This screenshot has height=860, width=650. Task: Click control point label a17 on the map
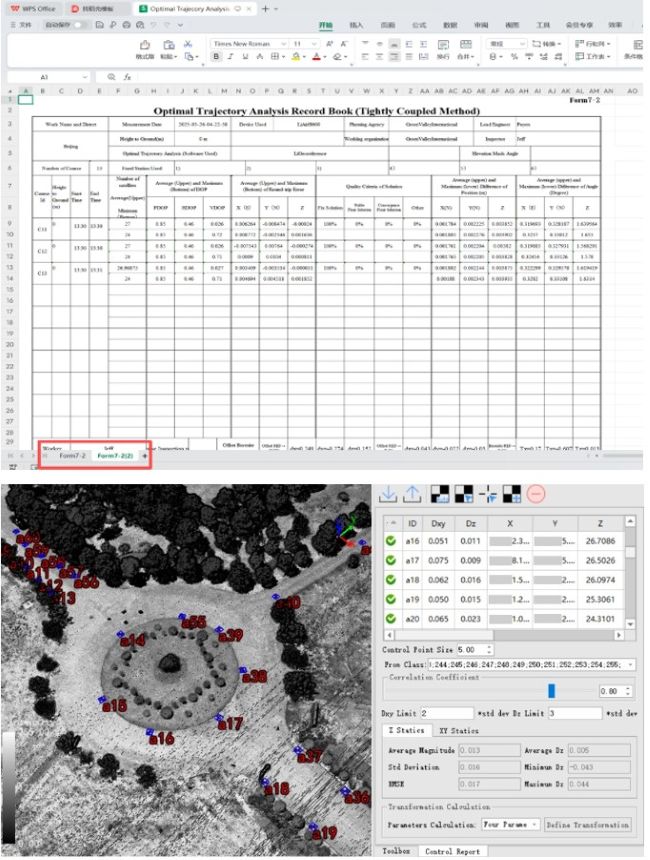pyautogui.click(x=230, y=724)
